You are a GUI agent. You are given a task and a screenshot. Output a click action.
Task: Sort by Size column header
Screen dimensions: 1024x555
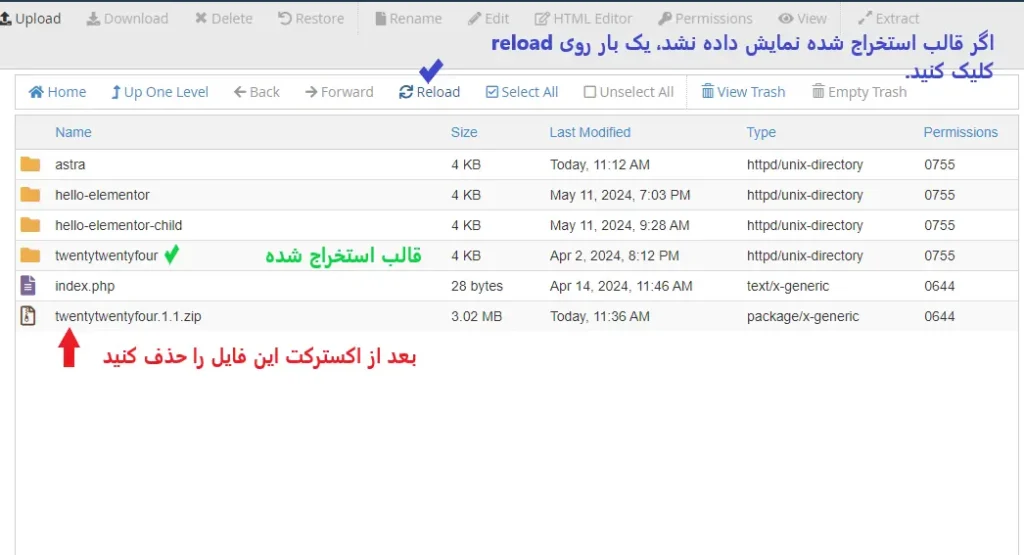tap(464, 132)
